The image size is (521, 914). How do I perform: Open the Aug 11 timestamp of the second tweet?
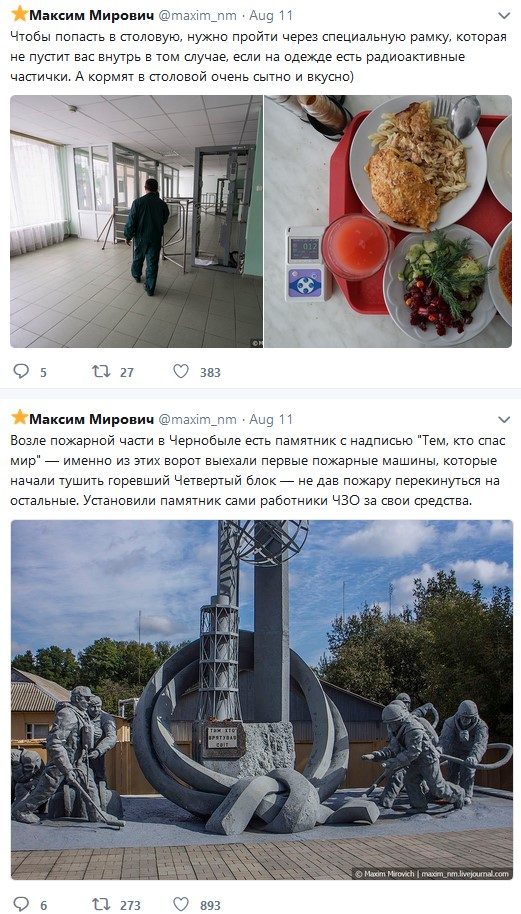(271, 419)
